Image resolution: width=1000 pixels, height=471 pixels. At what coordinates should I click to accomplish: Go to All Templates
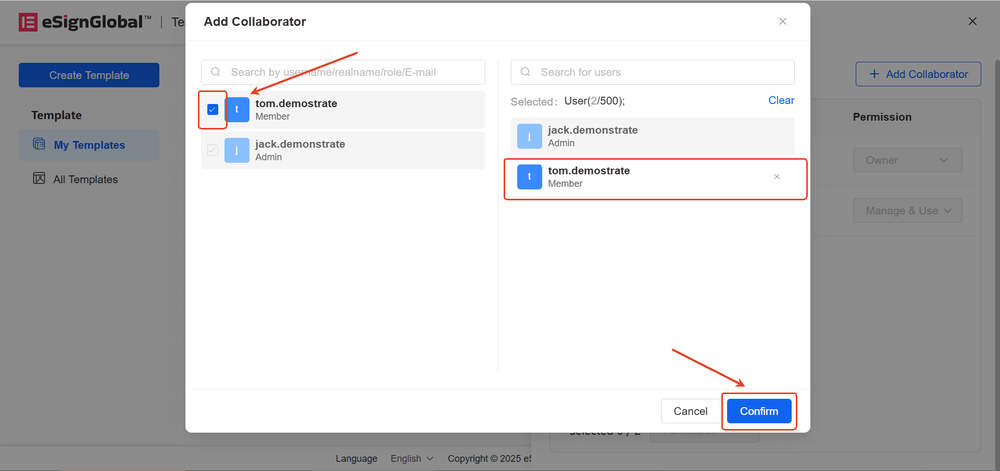pos(85,179)
